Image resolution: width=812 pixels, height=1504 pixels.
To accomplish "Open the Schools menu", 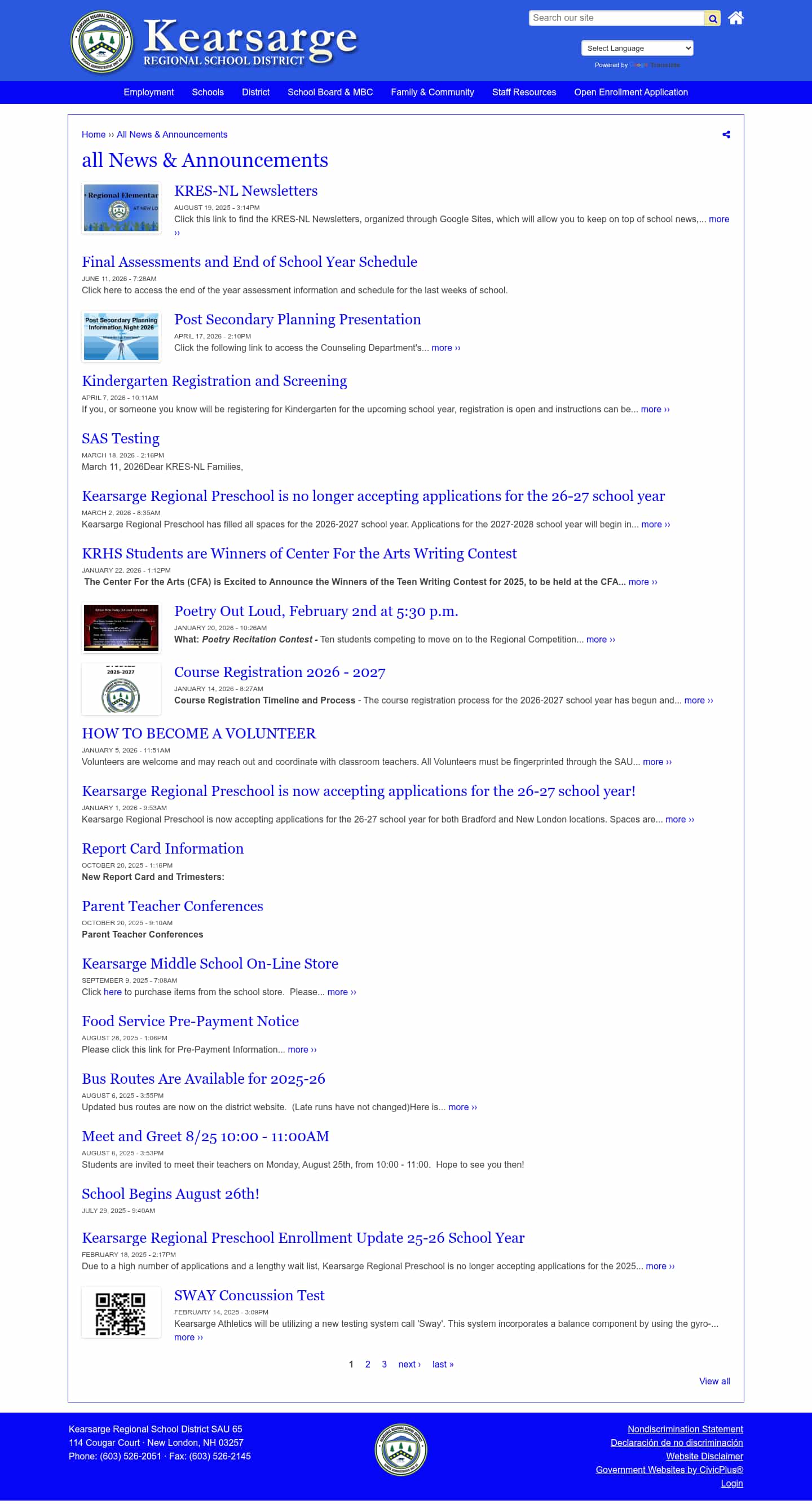I will point(208,93).
